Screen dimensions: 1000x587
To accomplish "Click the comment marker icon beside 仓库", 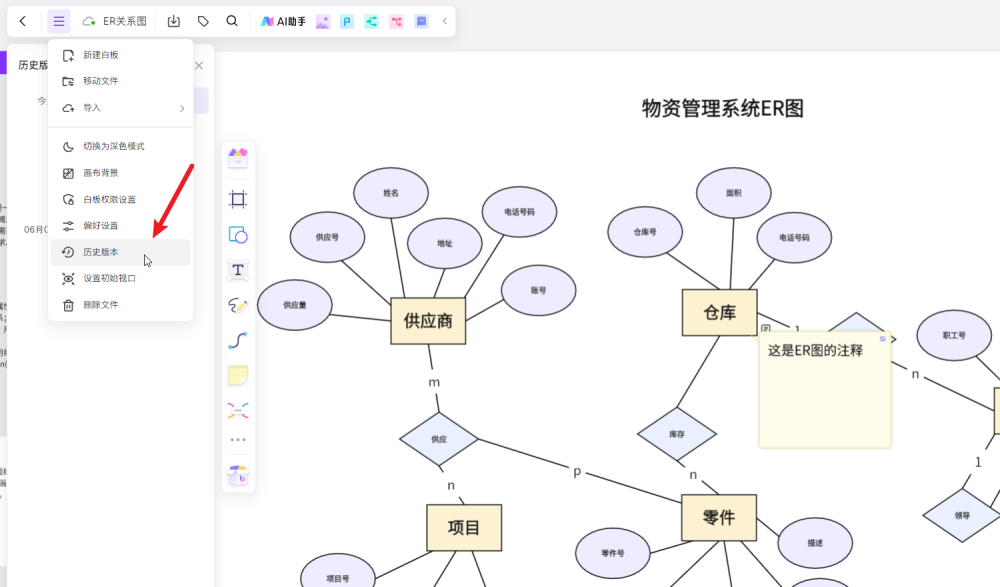I will pyautogui.click(x=766, y=329).
